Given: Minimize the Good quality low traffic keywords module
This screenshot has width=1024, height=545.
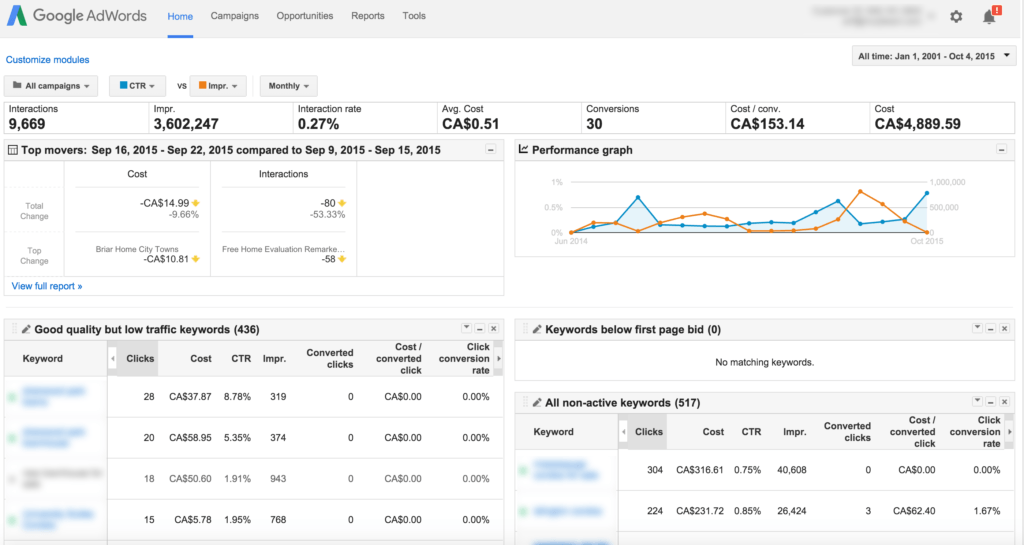Looking at the screenshot, I should pyautogui.click(x=479, y=329).
